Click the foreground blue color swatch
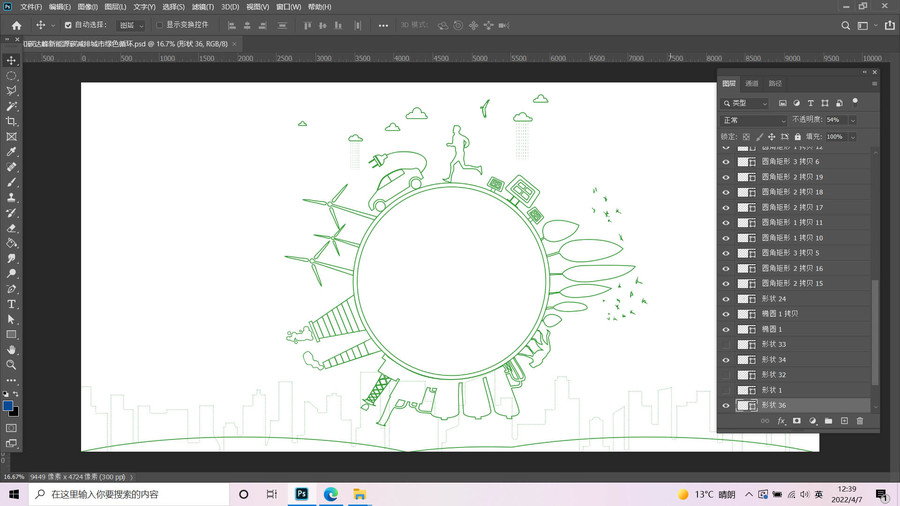The image size is (900, 506). tap(7, 406)
